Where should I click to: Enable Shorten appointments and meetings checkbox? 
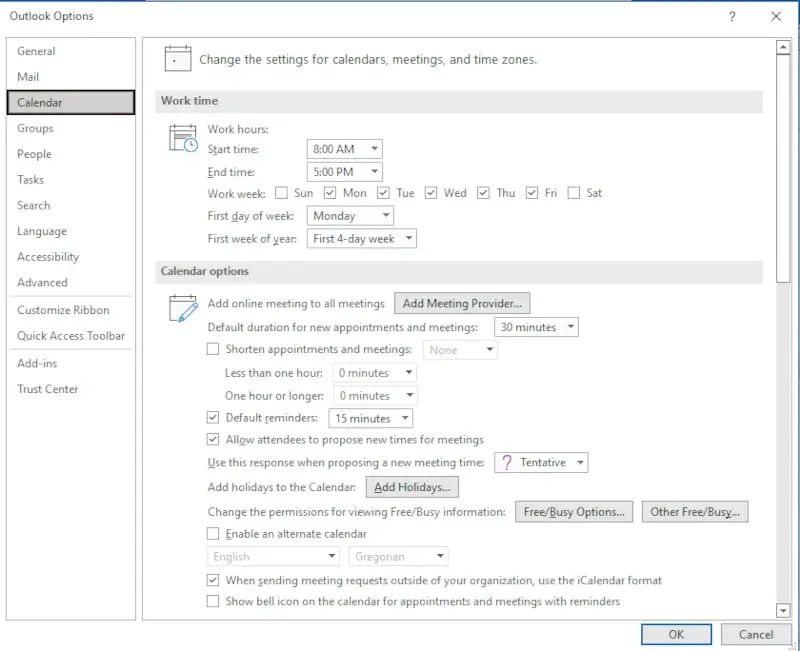pyautogui.click(x=213, y=349)
